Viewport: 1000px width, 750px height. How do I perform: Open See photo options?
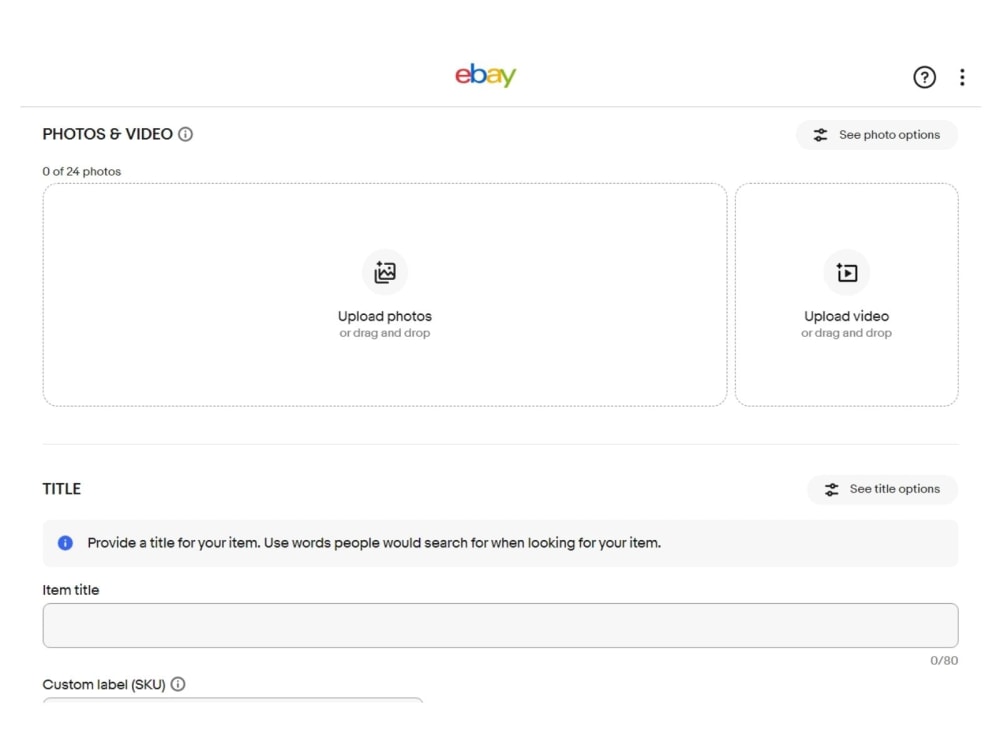876,135
